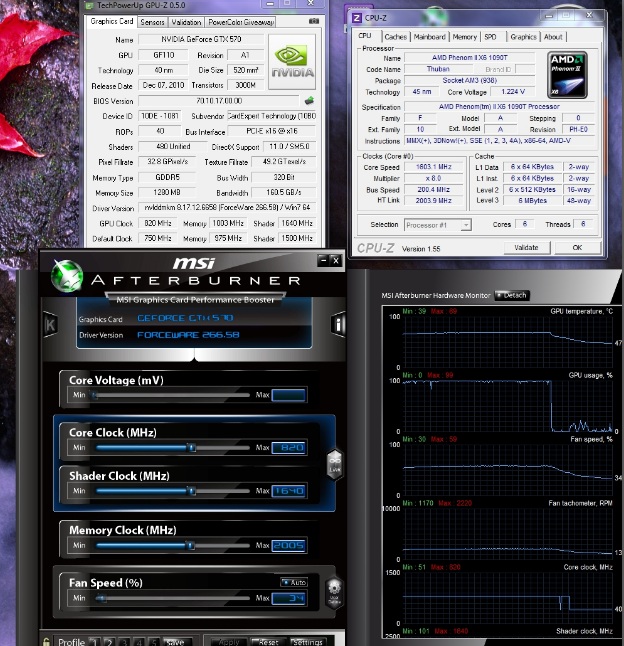The width and height of the screenshot is (624, 646).
Task: Click Core Voltage slider handle
Action: coord(94,395)
